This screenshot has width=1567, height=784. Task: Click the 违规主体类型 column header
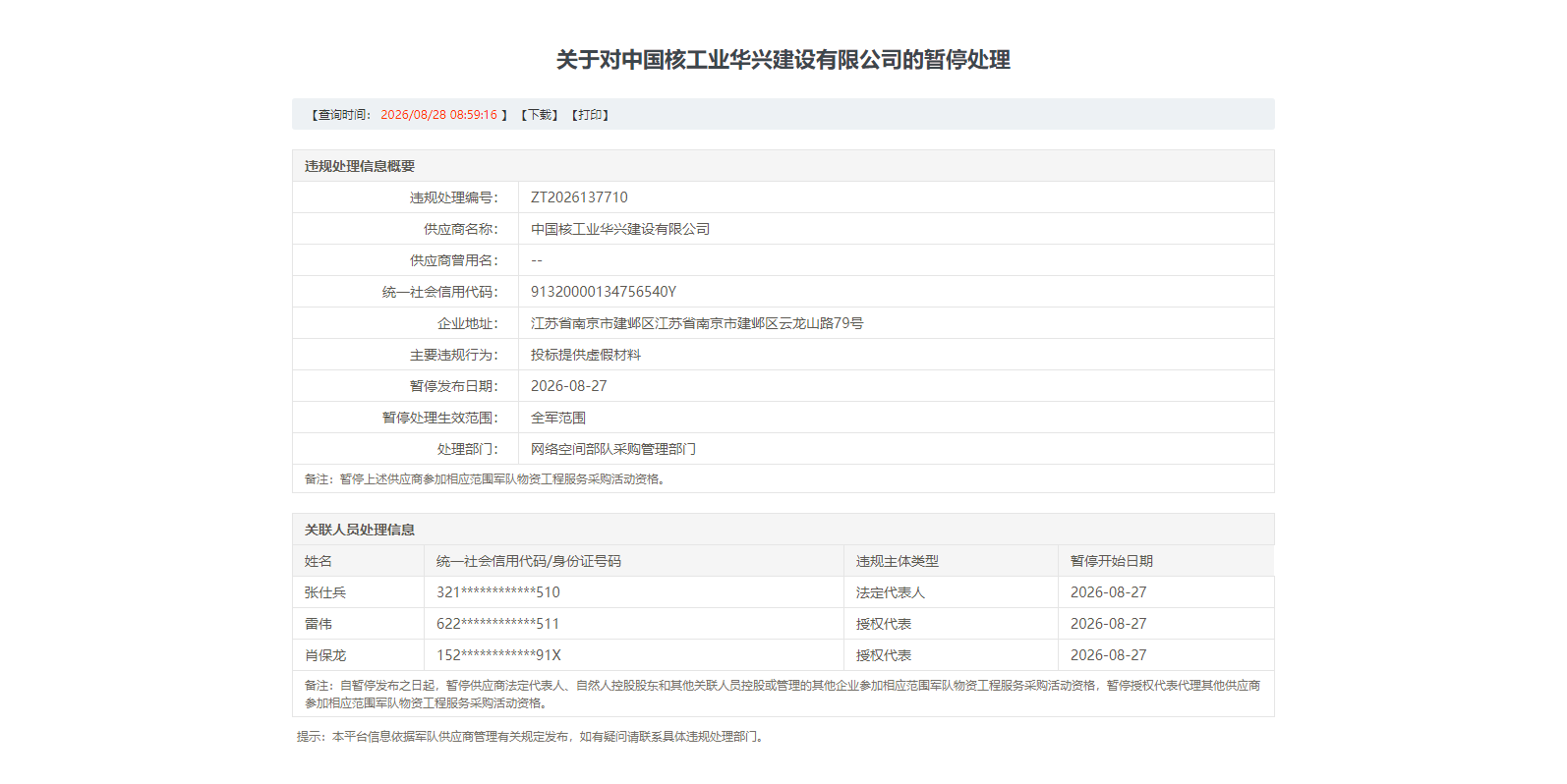tap(898, 561)
